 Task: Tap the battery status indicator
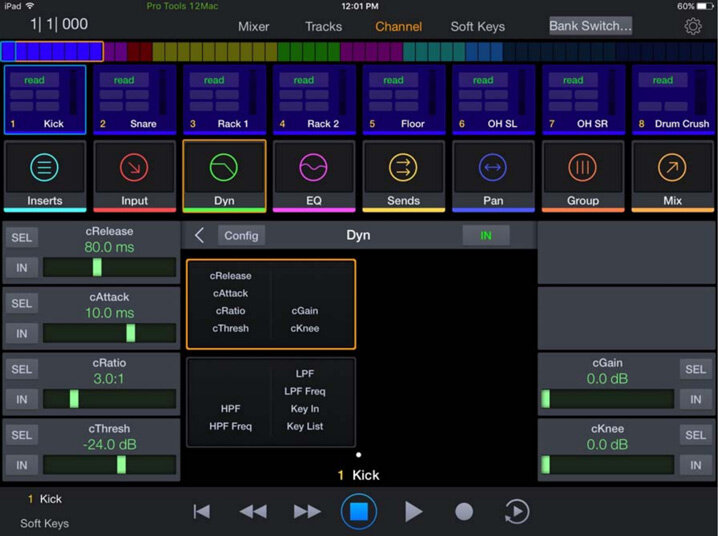[x=705, y=6]
